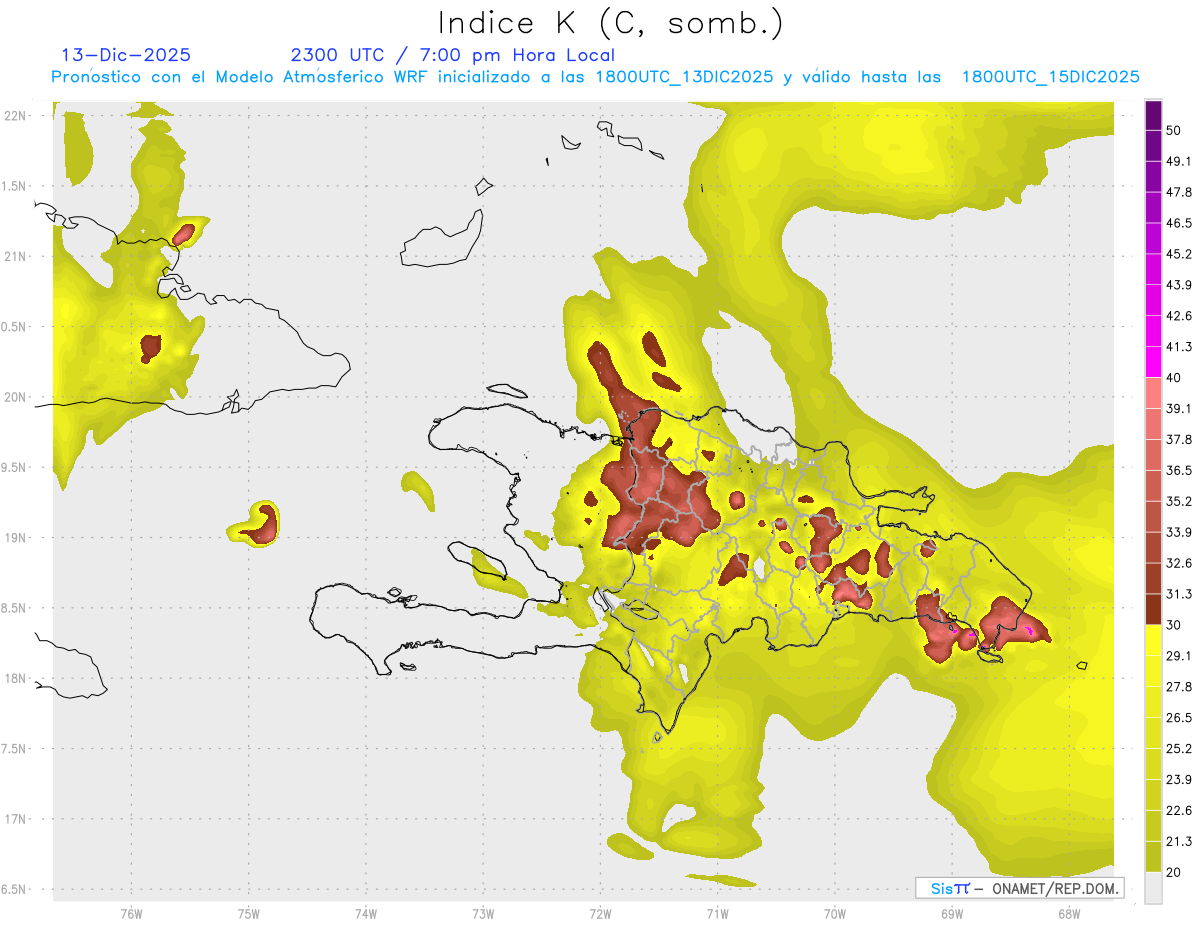The image size is (1200, 927).
Task: Click legend value '47.8'
Action: click(1178, 192)
